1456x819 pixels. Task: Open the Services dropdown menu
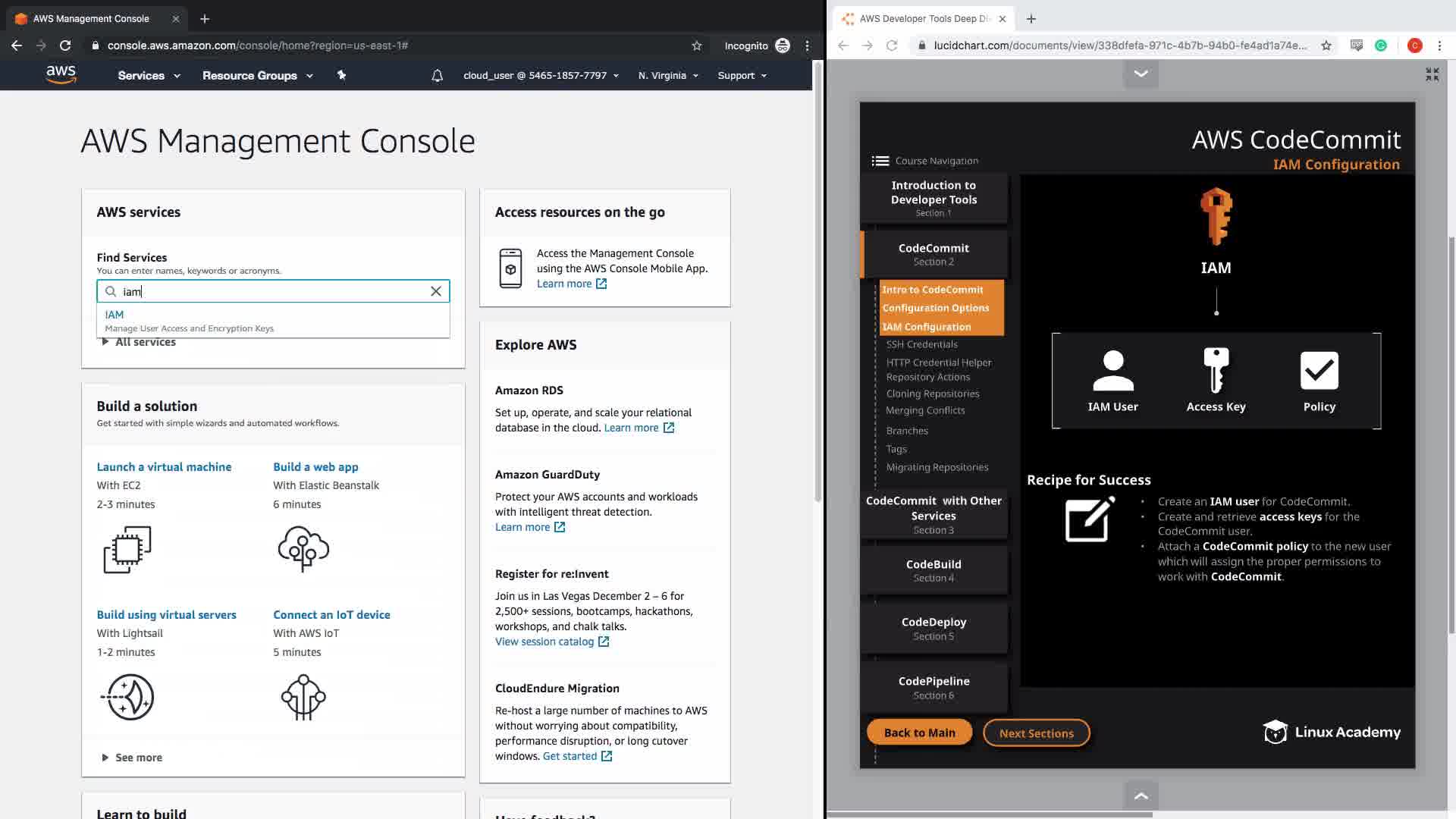coord(149,76)
